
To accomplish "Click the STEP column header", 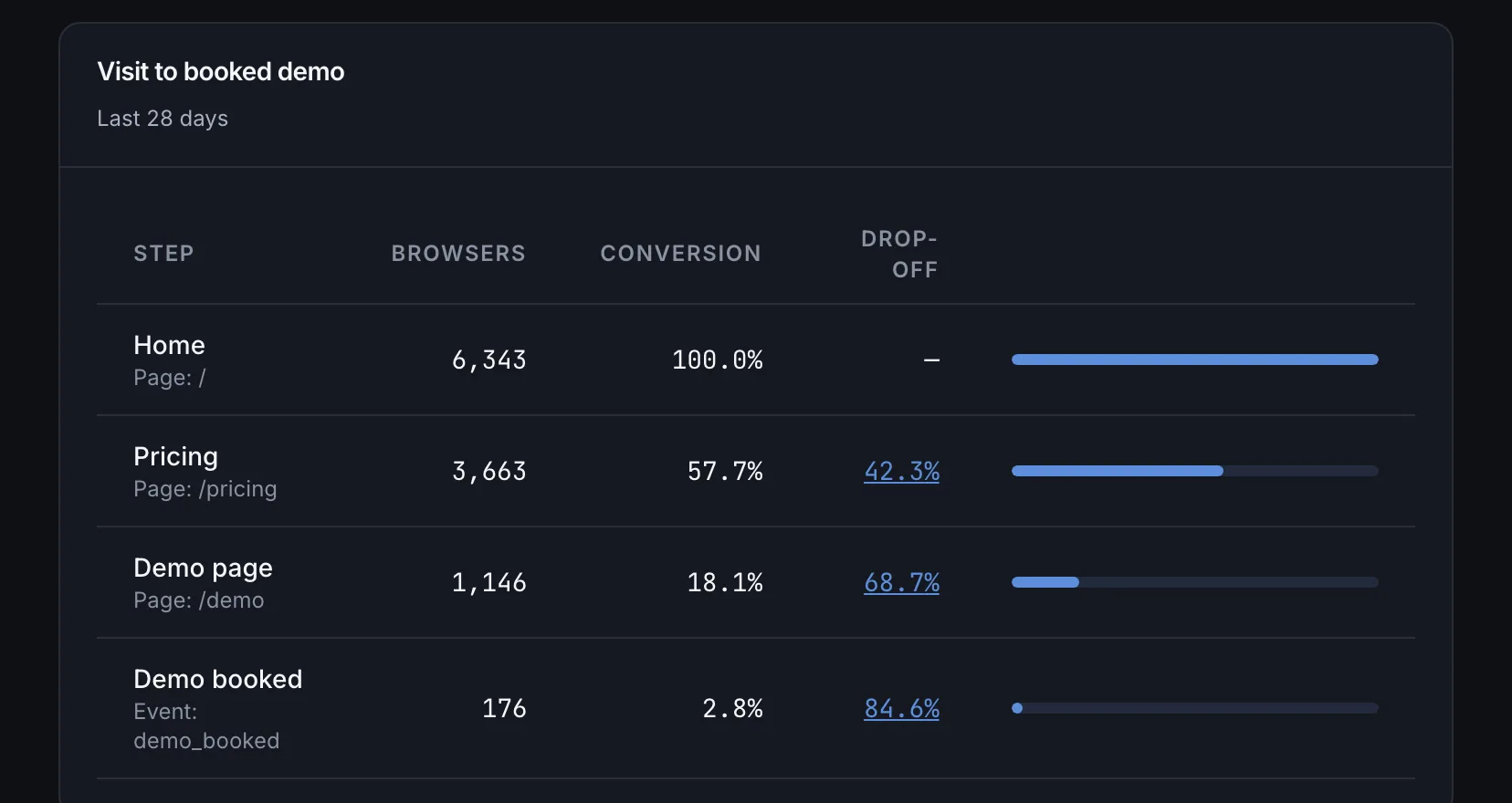I will coord(163,253).
